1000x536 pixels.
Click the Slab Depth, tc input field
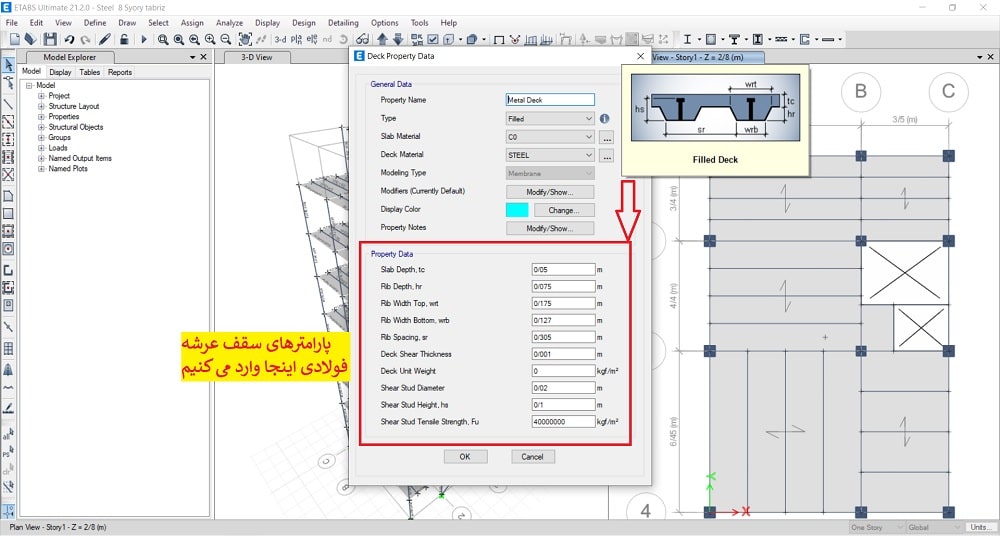coord(563,270)
